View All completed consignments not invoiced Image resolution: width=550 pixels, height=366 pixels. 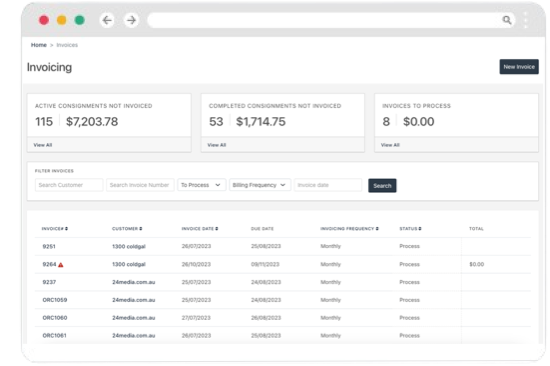(217, 145)
